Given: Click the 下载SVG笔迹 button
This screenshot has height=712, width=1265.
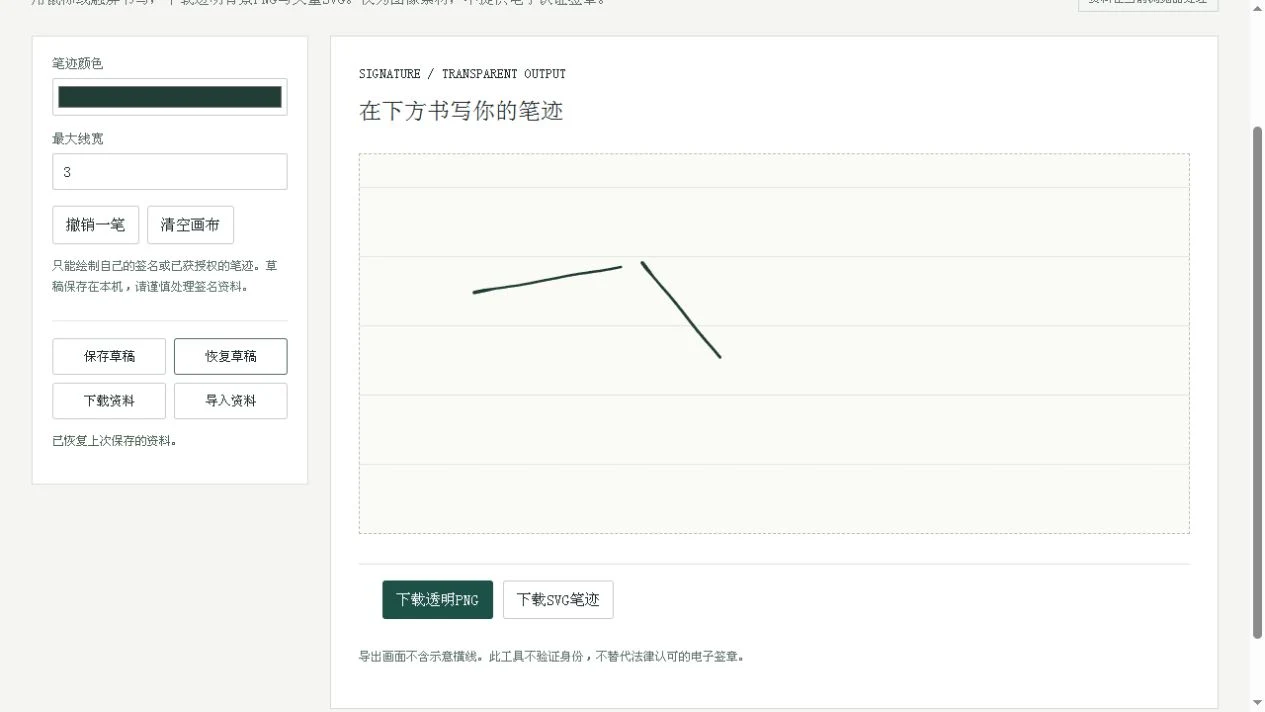Looking at the screenshot, I should point(558,600).
